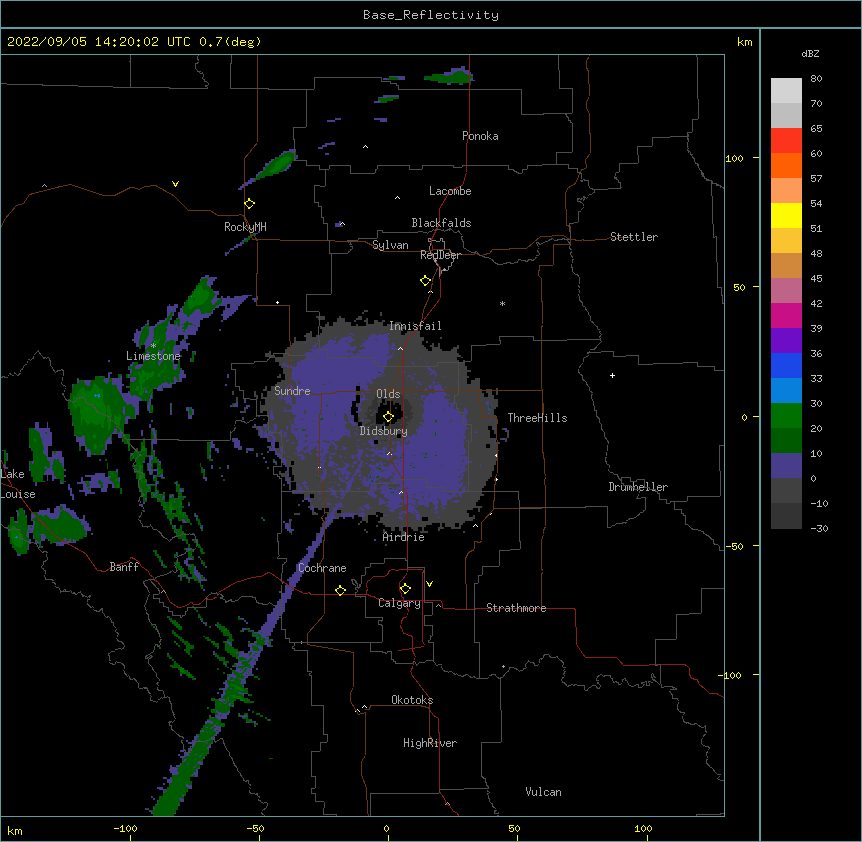Click the Stettler city label

[634, 237]
